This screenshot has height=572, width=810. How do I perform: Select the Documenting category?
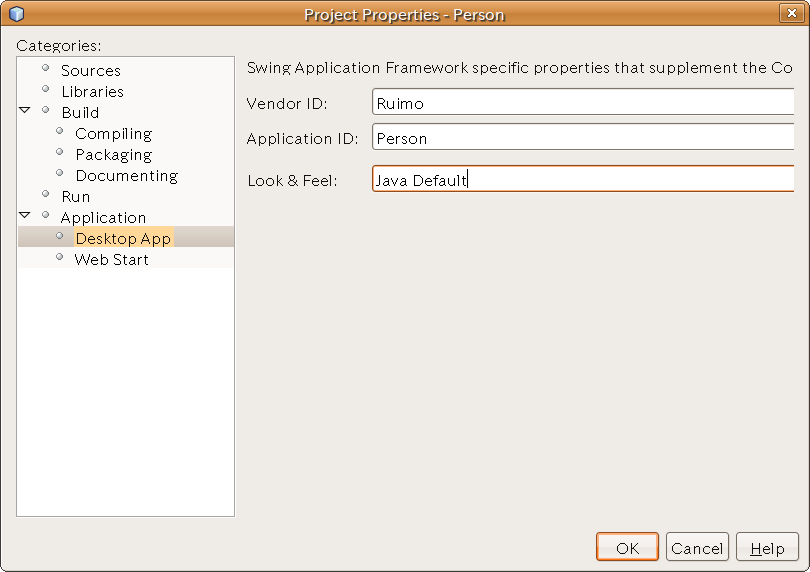point(126,176)
